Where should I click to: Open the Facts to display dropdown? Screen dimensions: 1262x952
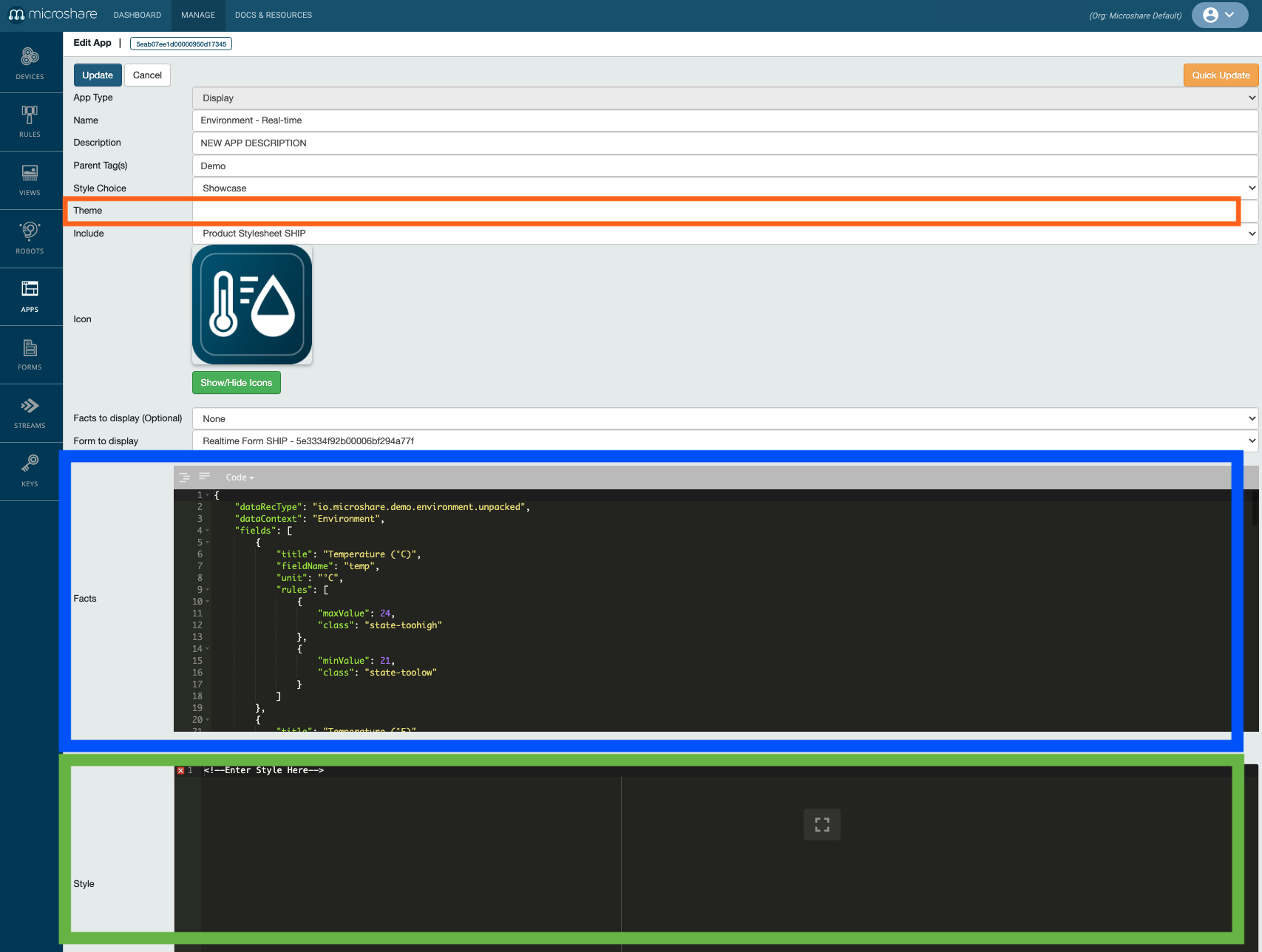tap(725, 418)
